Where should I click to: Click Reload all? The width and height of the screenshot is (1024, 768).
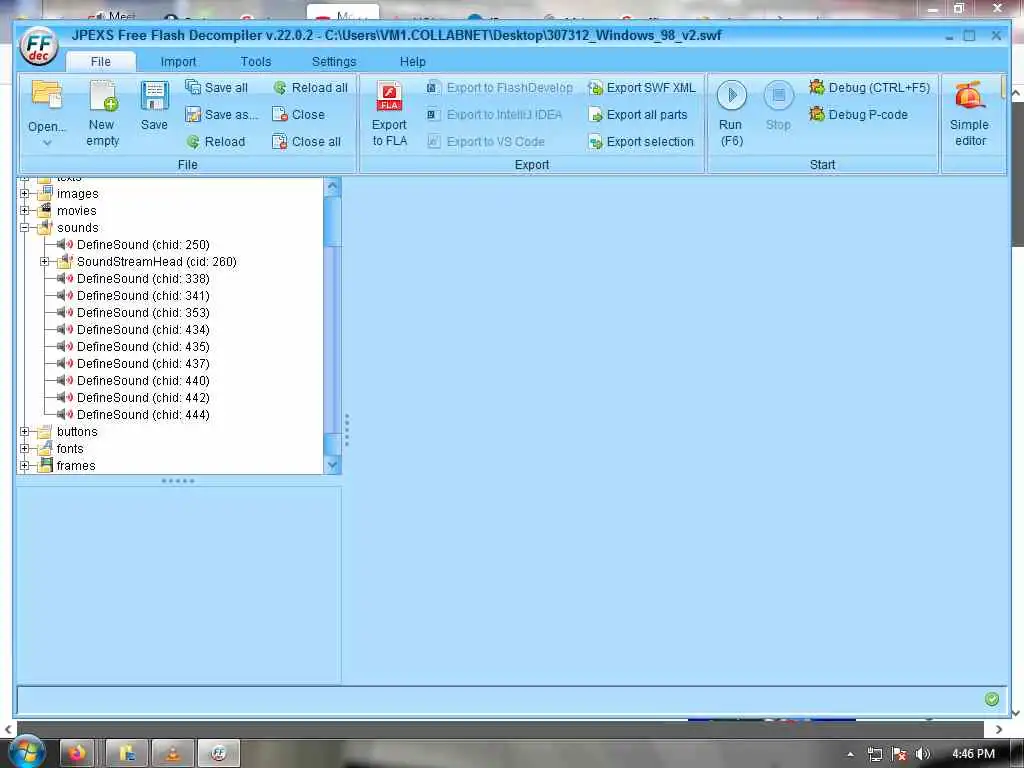[310, 88]
